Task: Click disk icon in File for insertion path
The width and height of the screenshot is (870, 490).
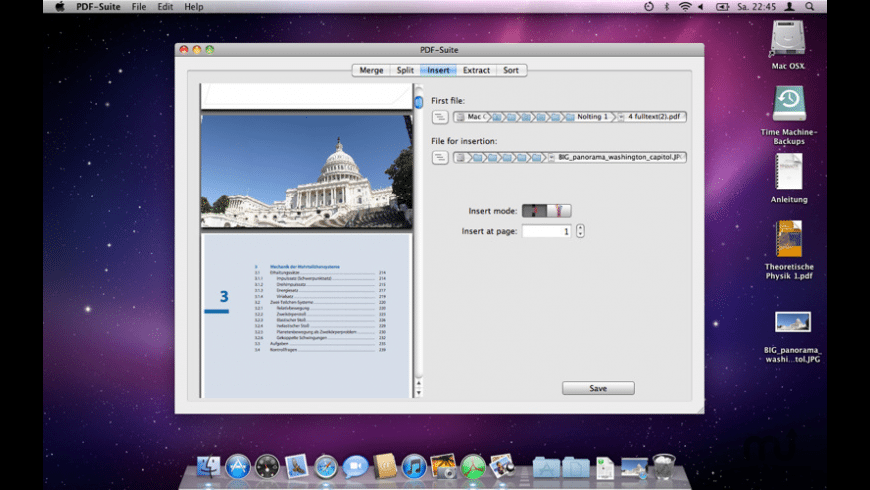Action: click(x=460, y=158)
